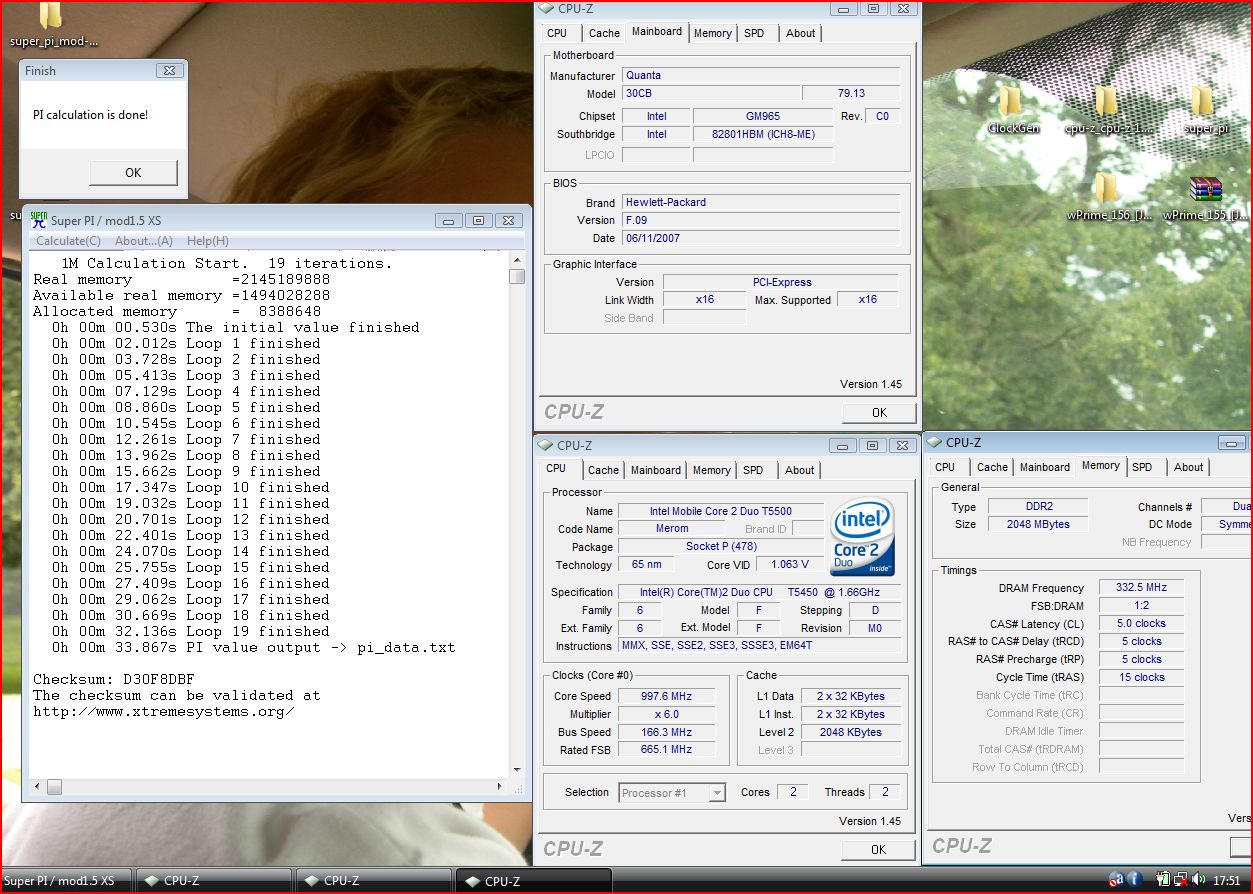Click the Super PI / mod1.5 XS taskbar button
The height and width of the screenshot is (894, 1253).
(x=67, y=881)
